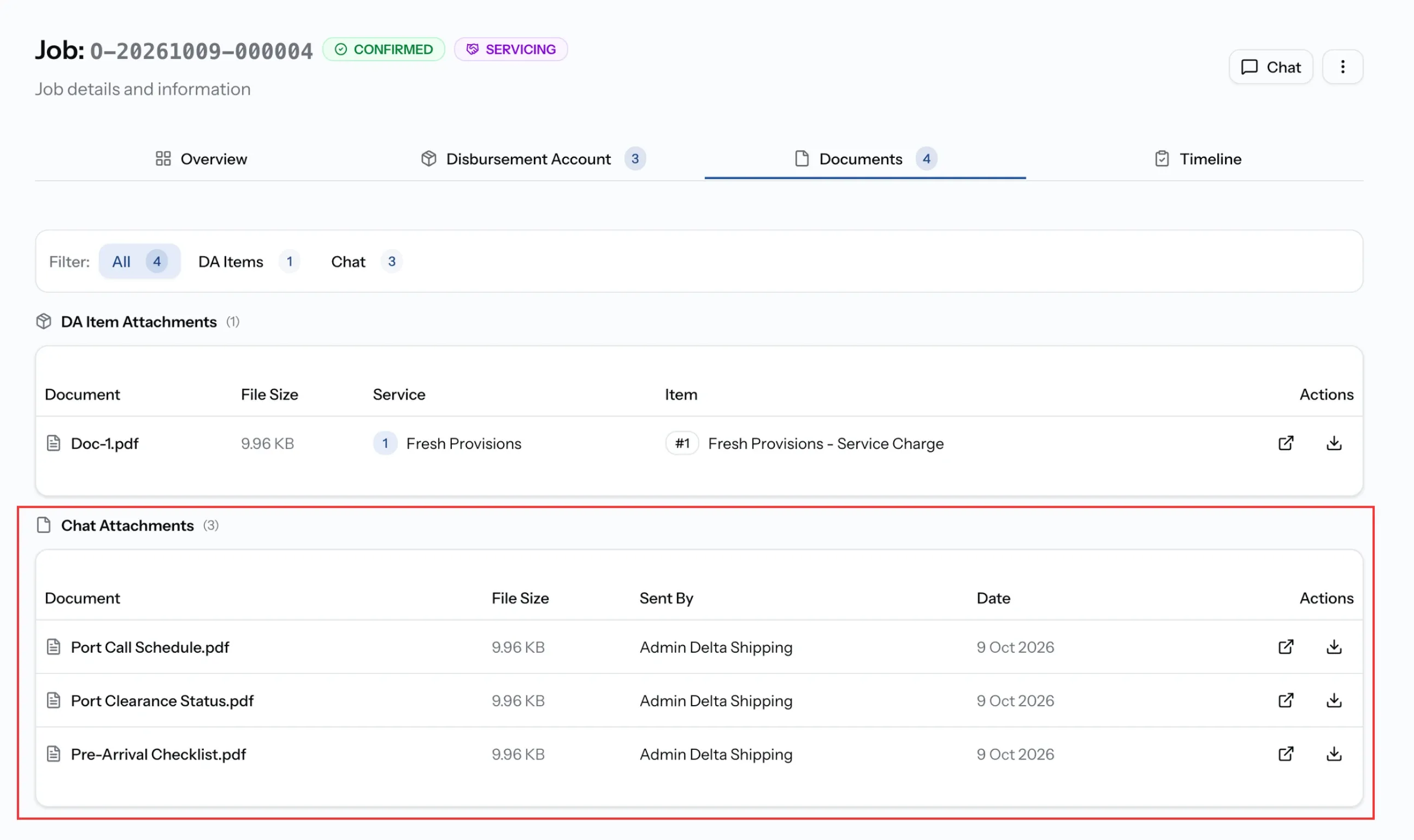Click the Port Clearance Status.pdf file icon
The height and width of the screenshot is (840, 1414).
53,701
